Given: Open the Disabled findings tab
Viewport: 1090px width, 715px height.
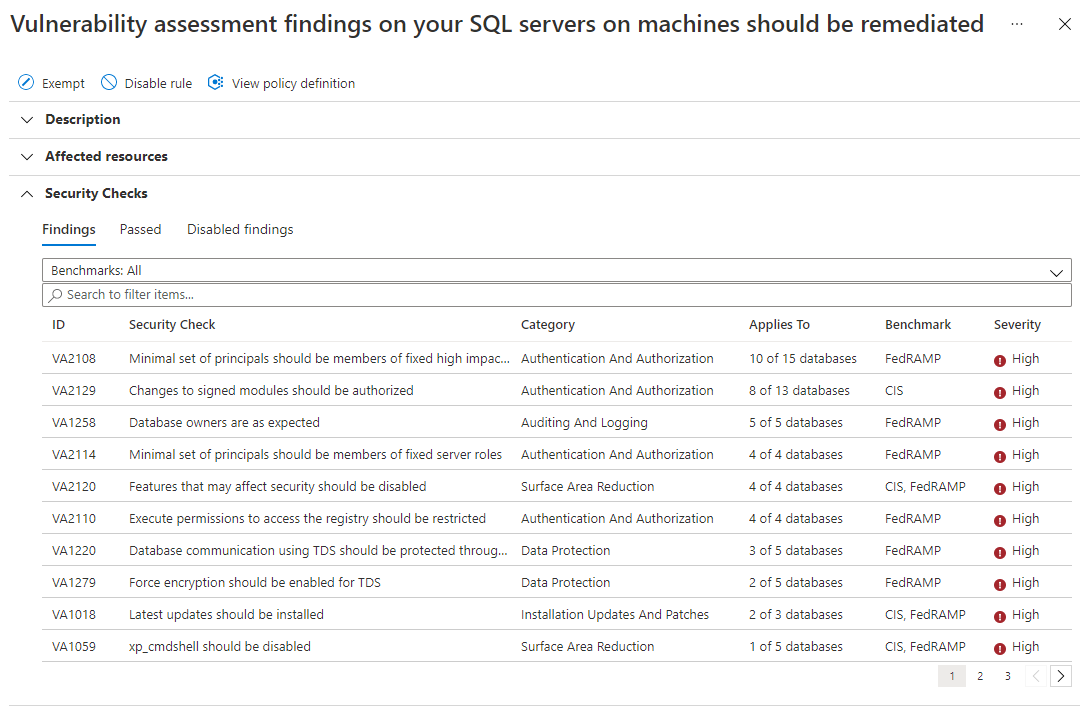Looking at the screenshot, I should [x=240, y=229].
